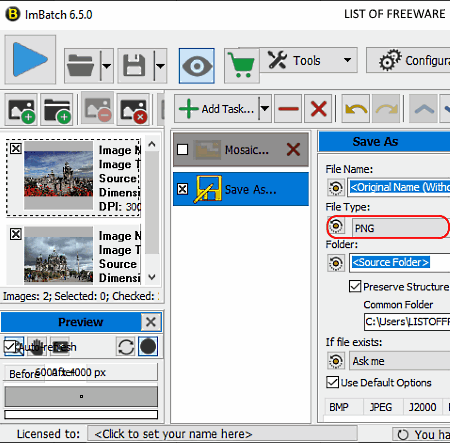Toggle the Auto-refresh checkbox
This screenshot has width=450, height=443.
pos(10,347)
